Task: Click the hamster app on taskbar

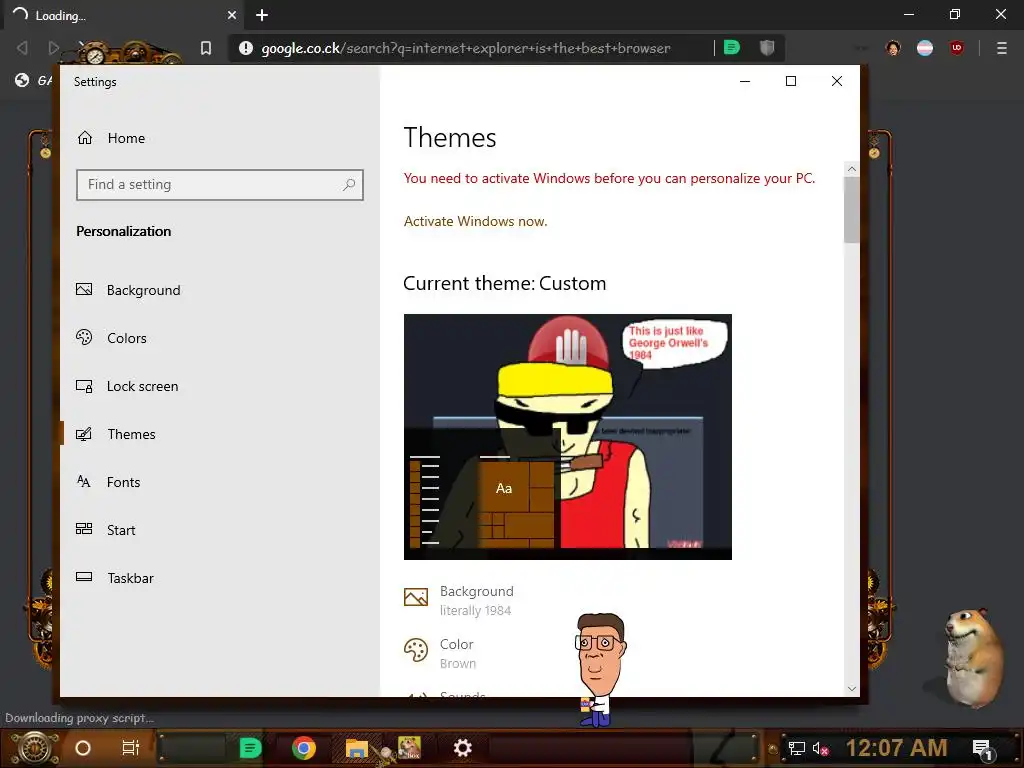Action: tap(409, 747)
